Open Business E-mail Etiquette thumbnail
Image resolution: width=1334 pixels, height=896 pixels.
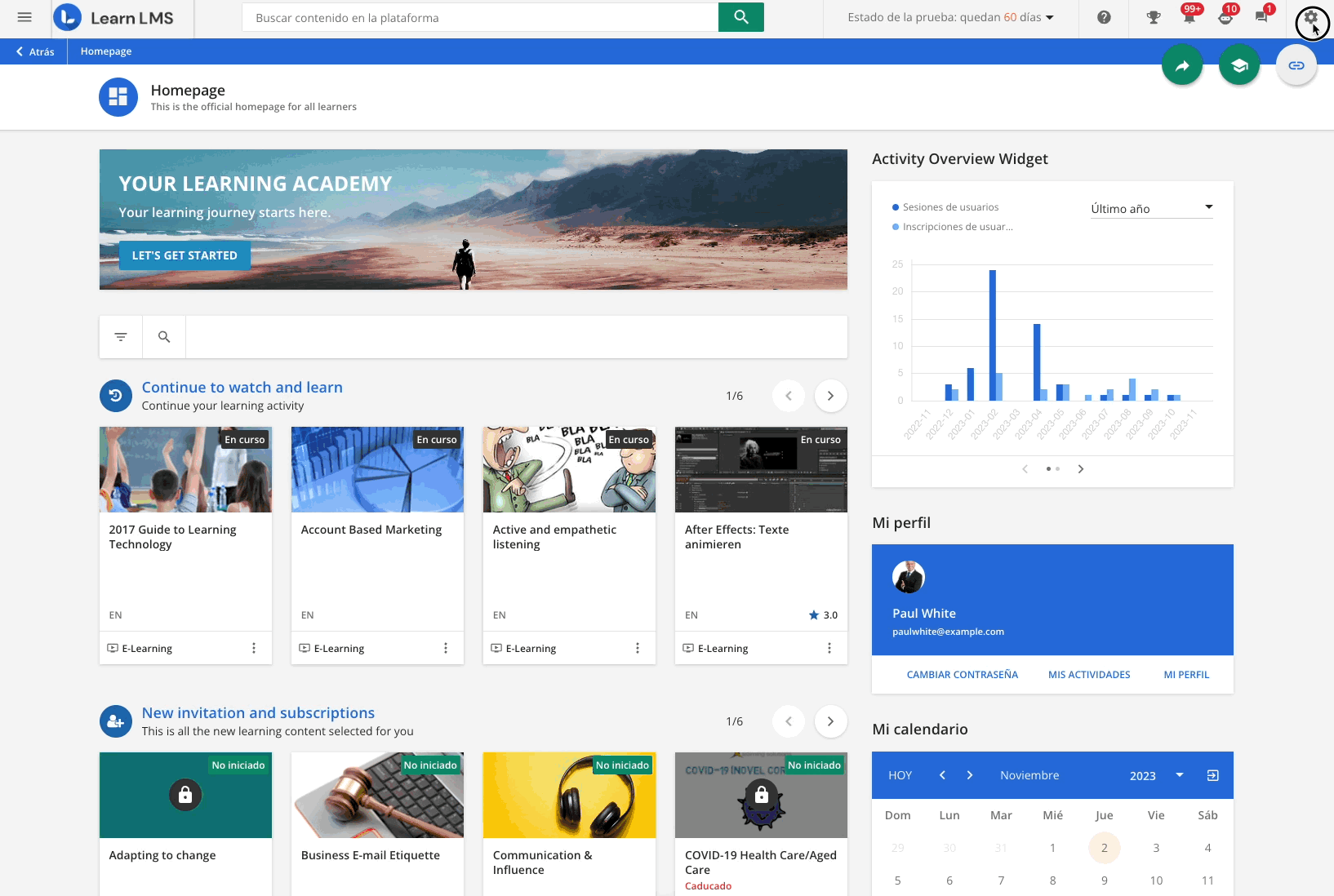pos(377,795)
